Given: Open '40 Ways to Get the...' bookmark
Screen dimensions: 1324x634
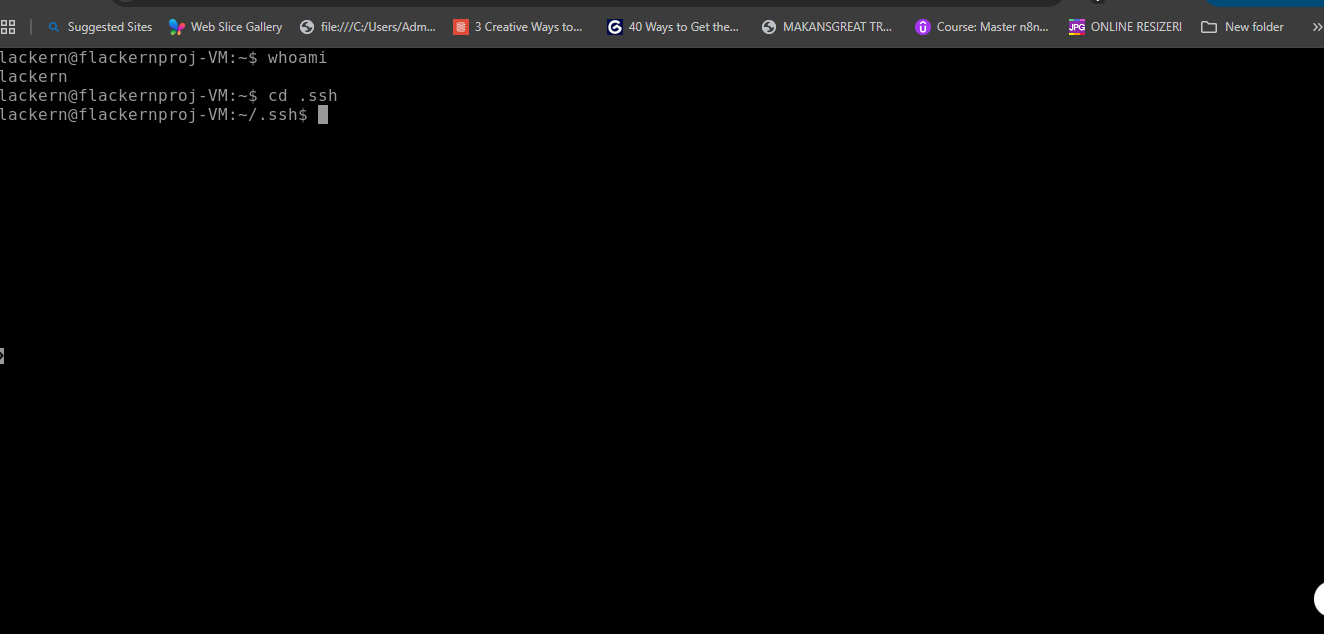Looking at the screenshot, I should [x=673, y=27].
